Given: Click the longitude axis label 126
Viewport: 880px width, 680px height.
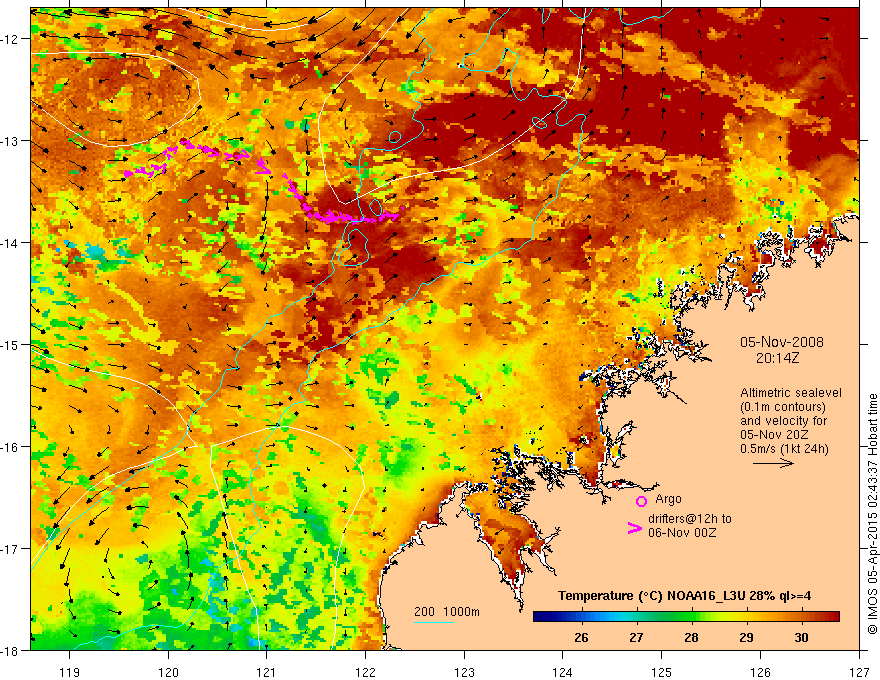Looking at the screenshot, I should pos(760,672).
